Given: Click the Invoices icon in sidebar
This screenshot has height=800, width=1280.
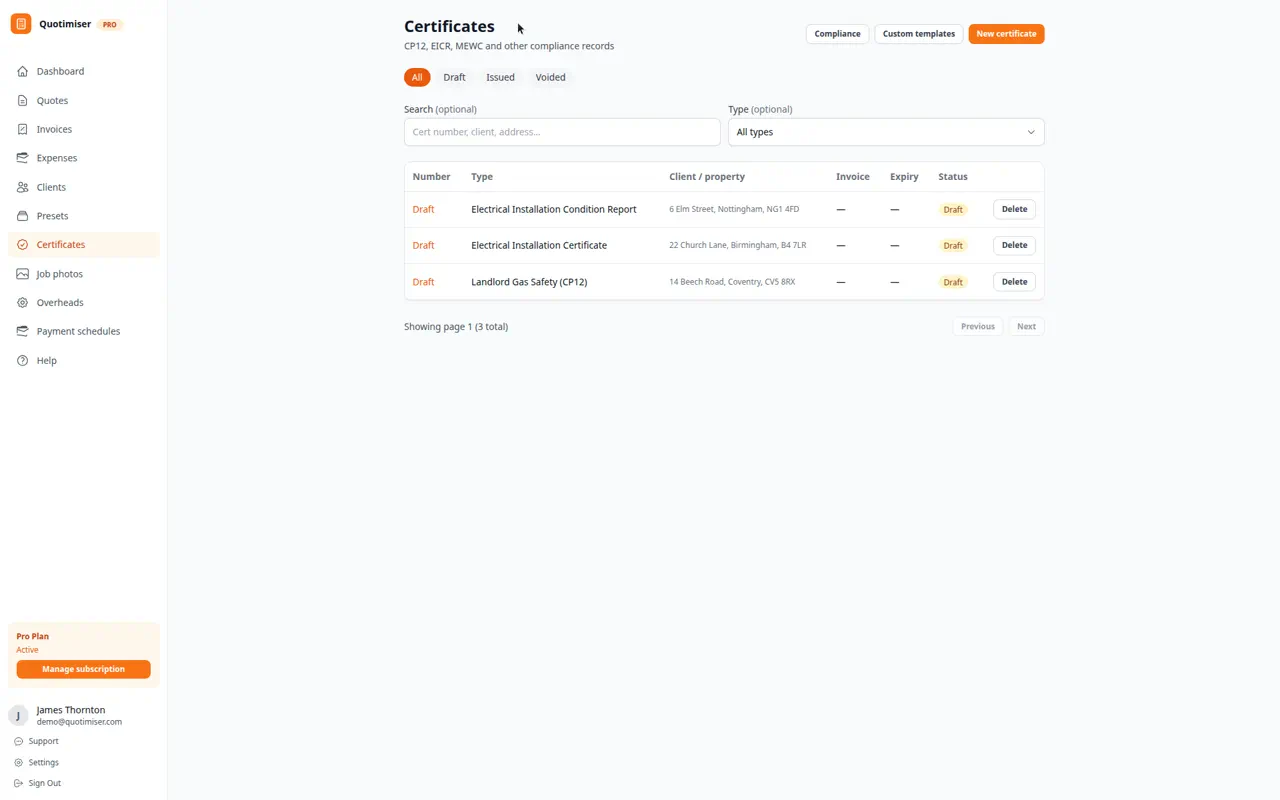Looking at the screenshot, I should click(x=22, y=129).
